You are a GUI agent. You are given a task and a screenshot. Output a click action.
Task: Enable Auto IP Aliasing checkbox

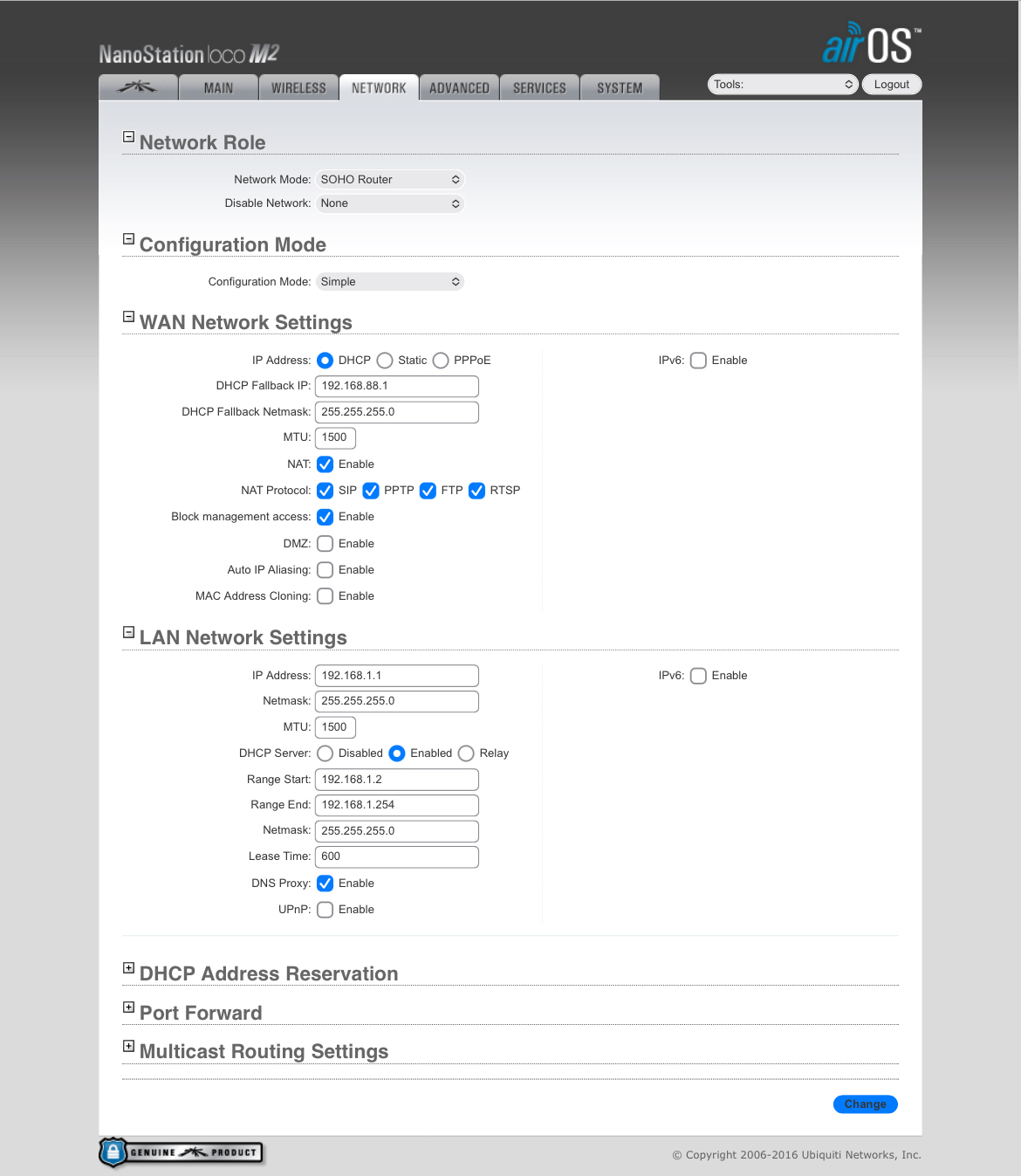[325, 570]
